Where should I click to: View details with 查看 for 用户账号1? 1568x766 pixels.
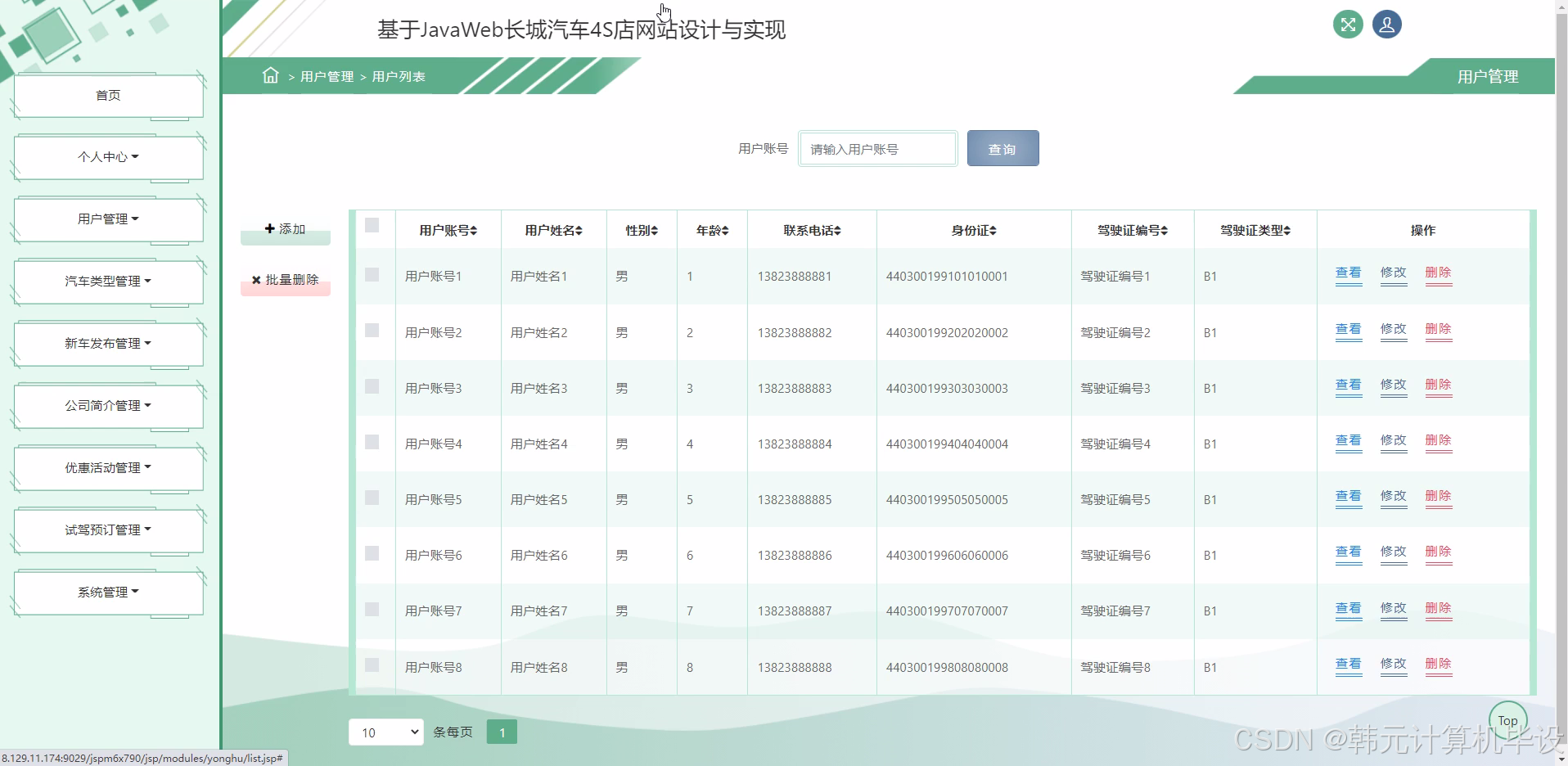coord(1348,273)
